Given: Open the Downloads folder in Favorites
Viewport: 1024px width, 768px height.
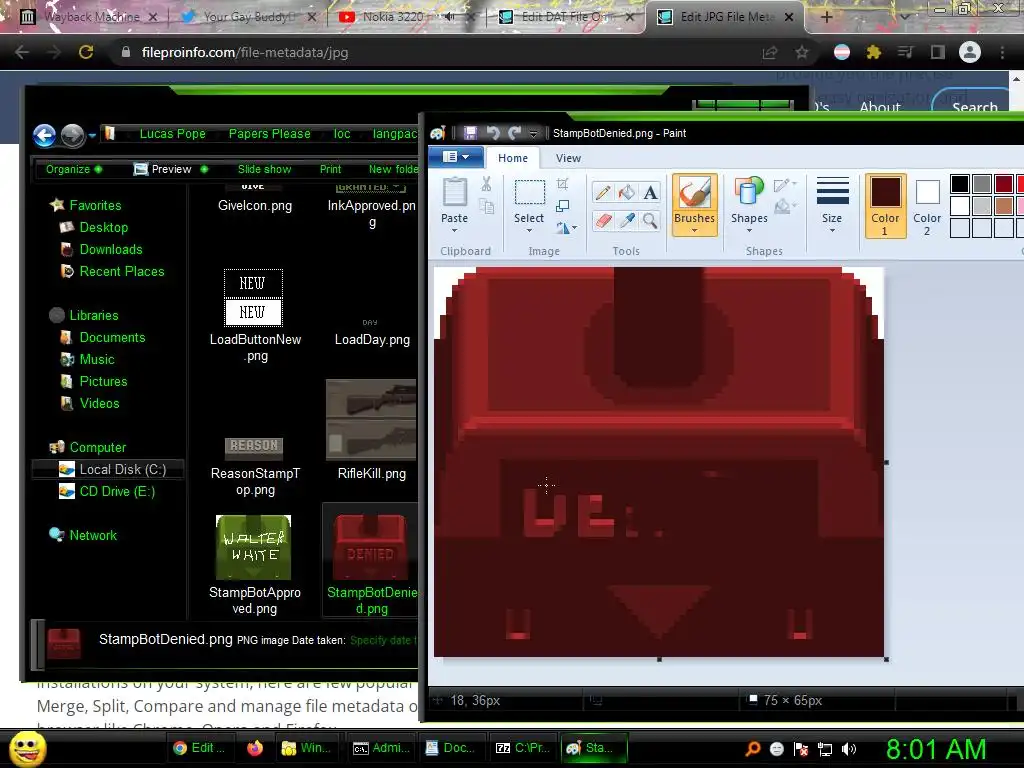Looking at the screenshot, I should (110, 249).
